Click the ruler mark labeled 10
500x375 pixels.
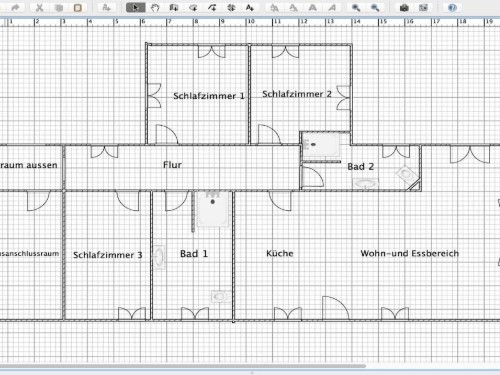tap(251, 21)
